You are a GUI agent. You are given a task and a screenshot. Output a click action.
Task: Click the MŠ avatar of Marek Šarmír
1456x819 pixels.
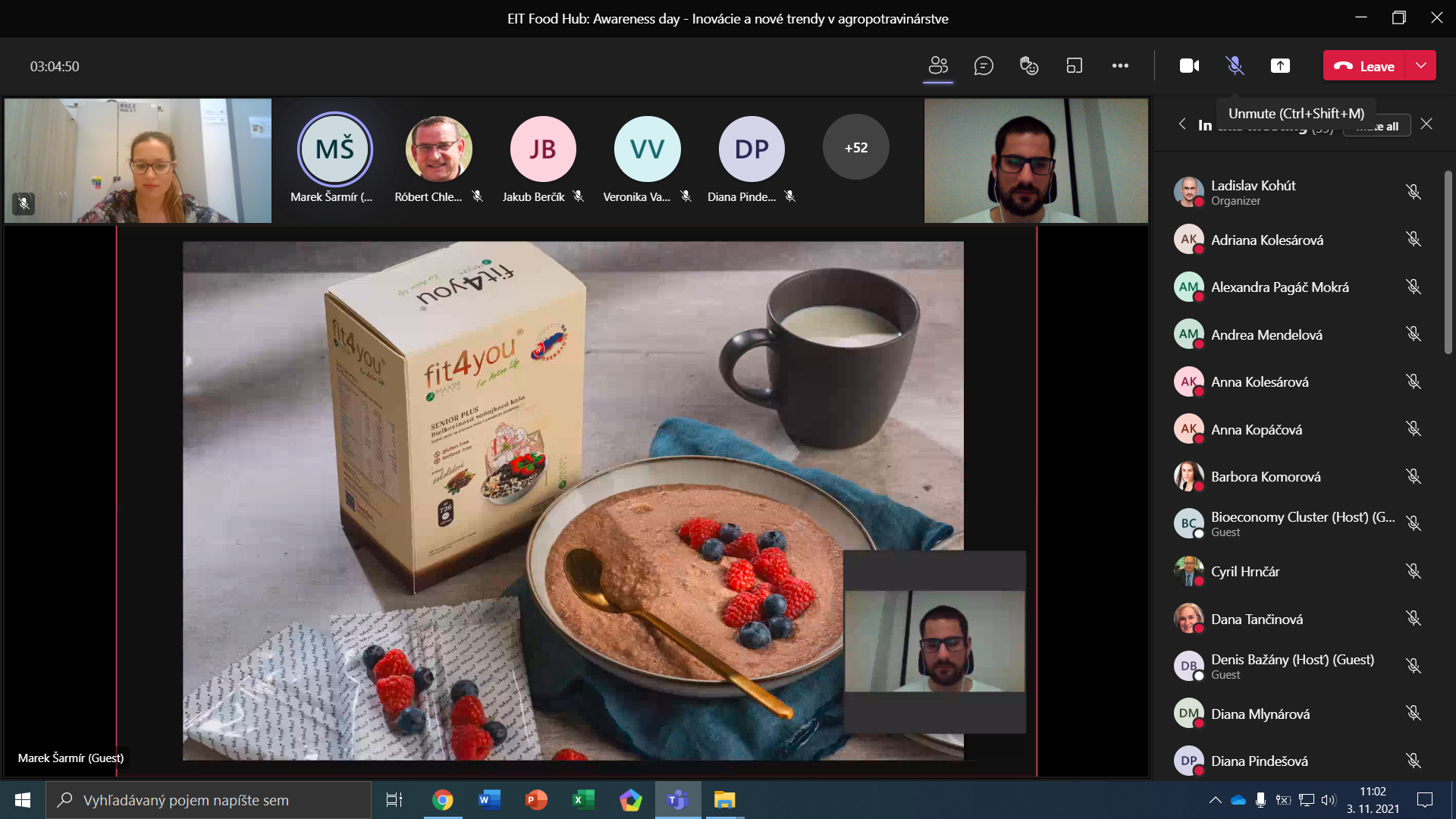pyautogui.click(x=334, y=149)
